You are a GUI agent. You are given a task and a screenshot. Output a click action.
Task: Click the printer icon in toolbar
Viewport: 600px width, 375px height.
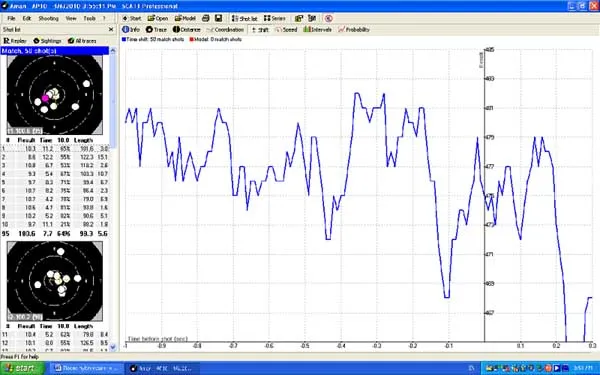coord(206,18)
